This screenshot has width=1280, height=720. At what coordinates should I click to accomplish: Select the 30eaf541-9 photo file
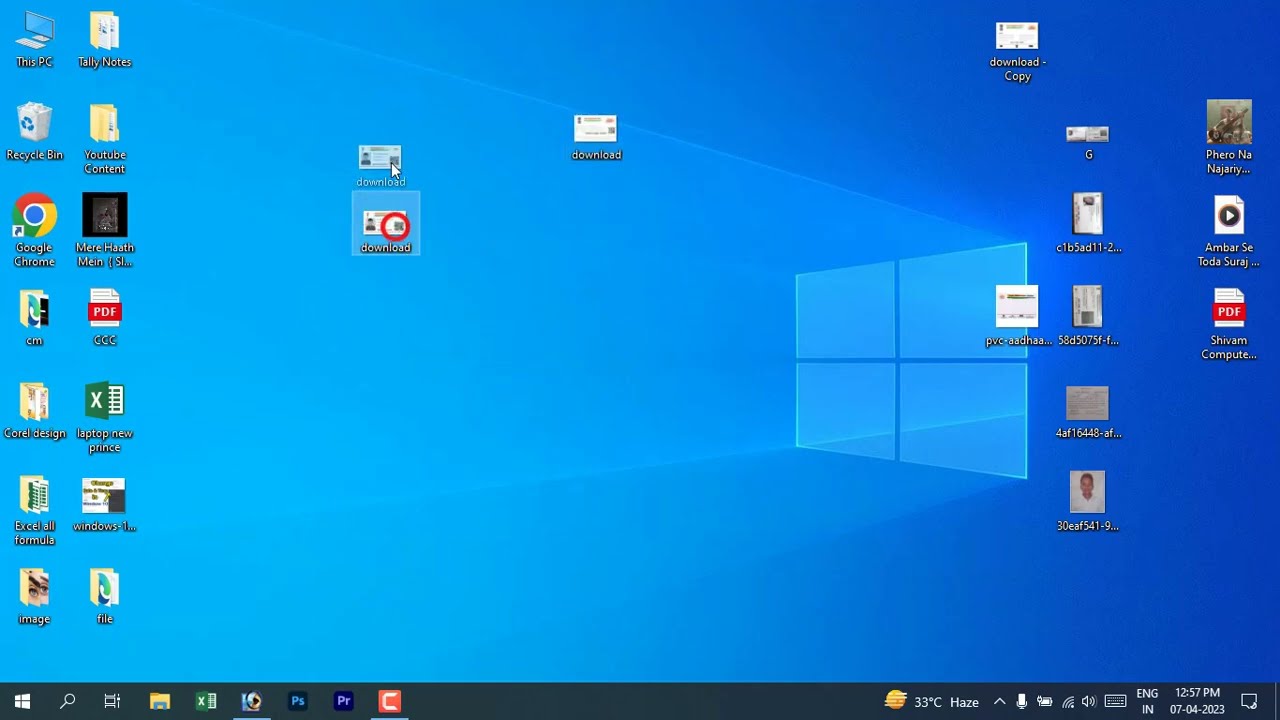coord(1088,502)
